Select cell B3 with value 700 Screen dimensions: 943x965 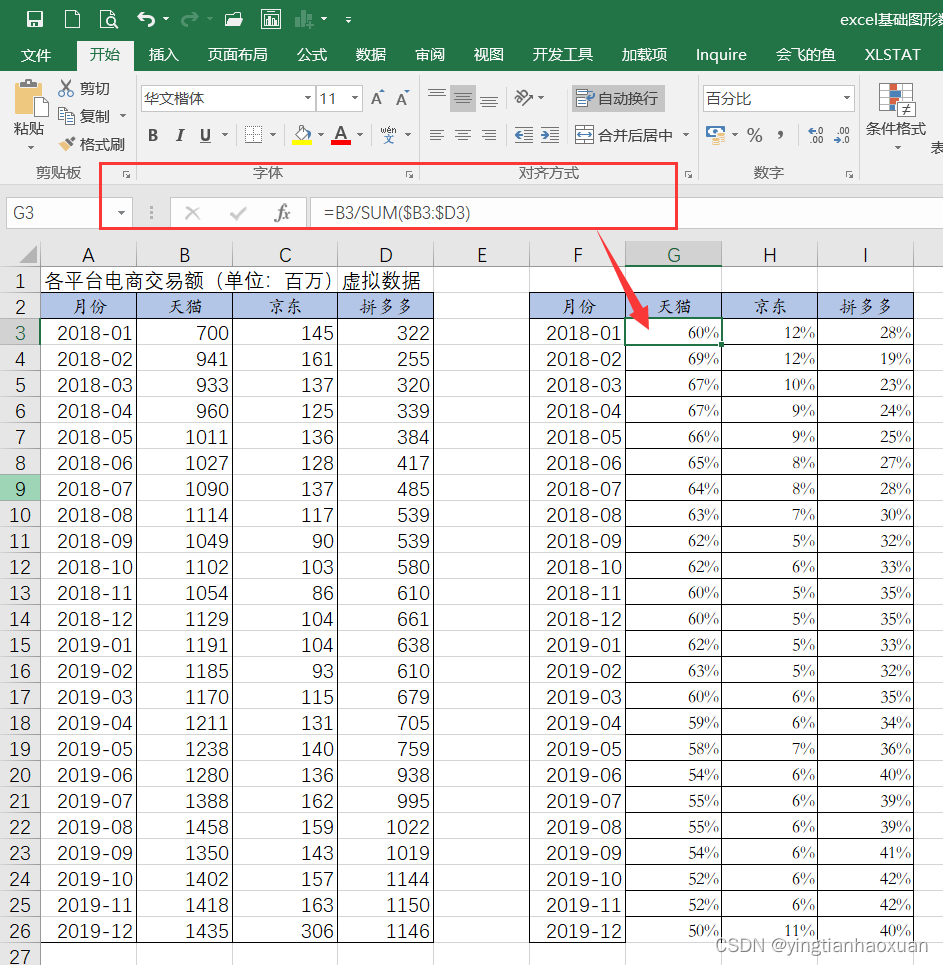coord(185,333)
